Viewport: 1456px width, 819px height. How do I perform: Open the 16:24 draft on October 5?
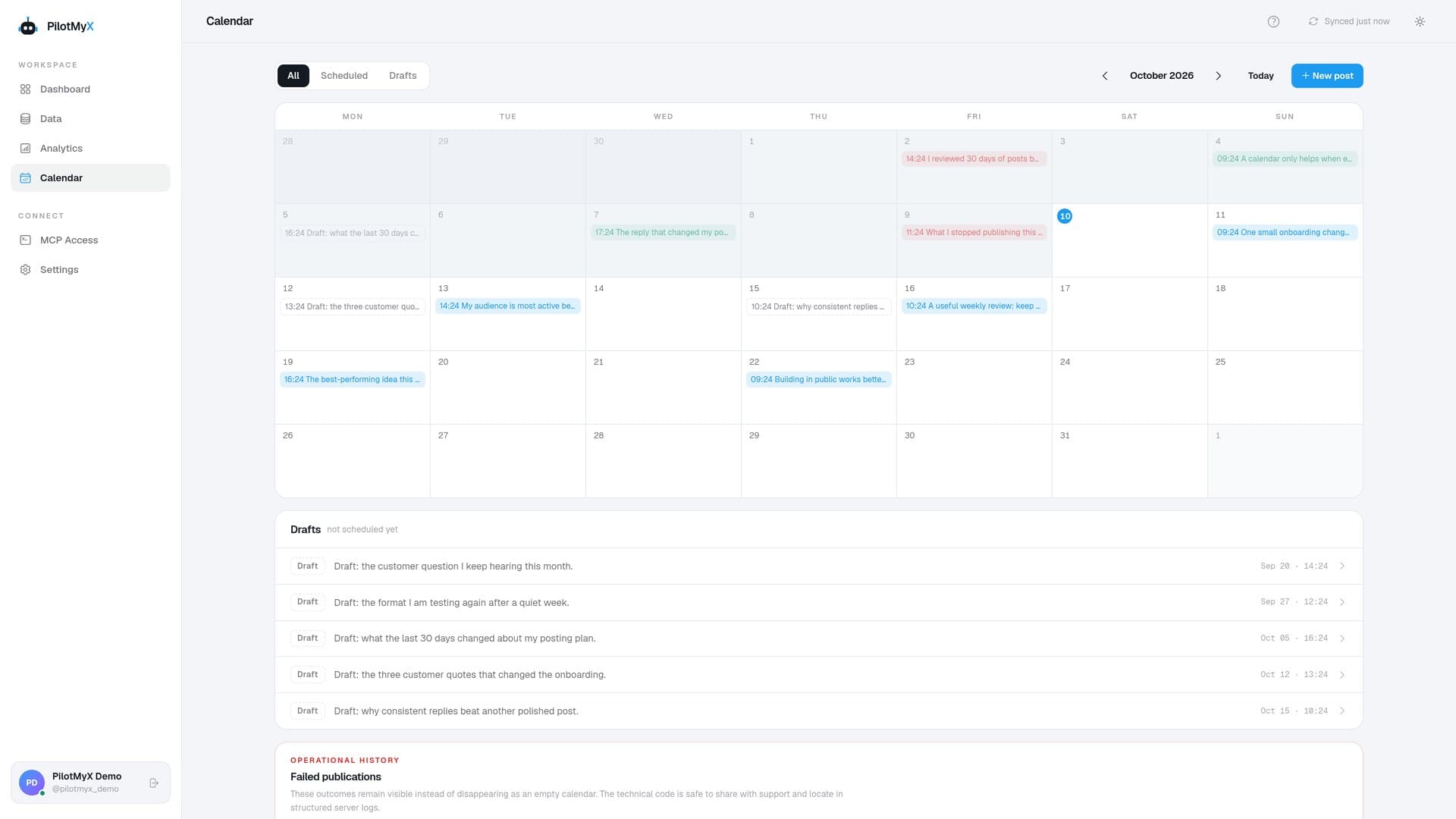(353, 234)
